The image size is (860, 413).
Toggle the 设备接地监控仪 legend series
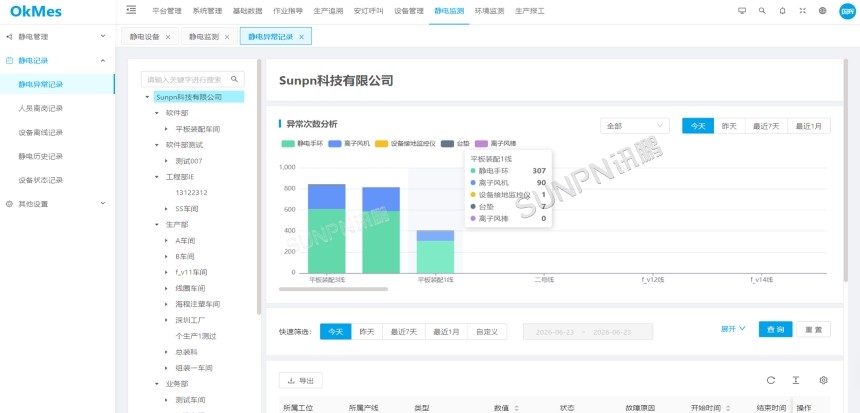click(405, 144)
